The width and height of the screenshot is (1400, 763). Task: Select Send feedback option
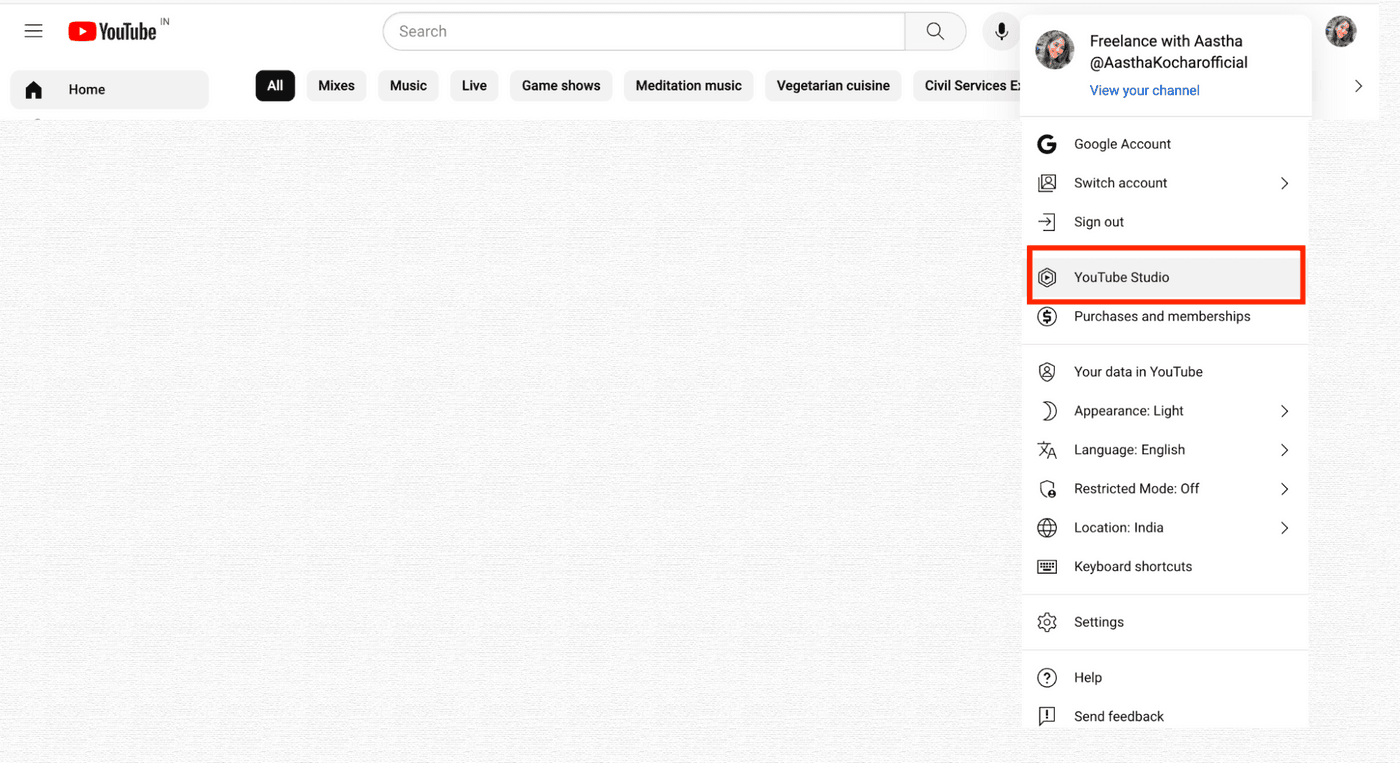tap(1118, 717)
